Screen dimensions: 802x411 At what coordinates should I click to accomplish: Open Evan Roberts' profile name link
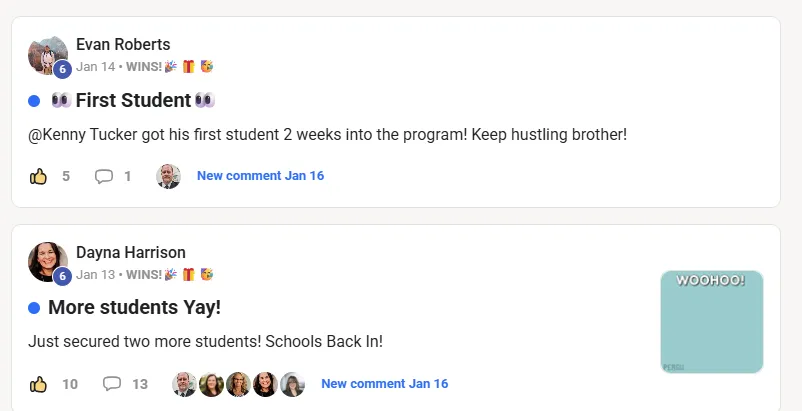coord(123,45)
